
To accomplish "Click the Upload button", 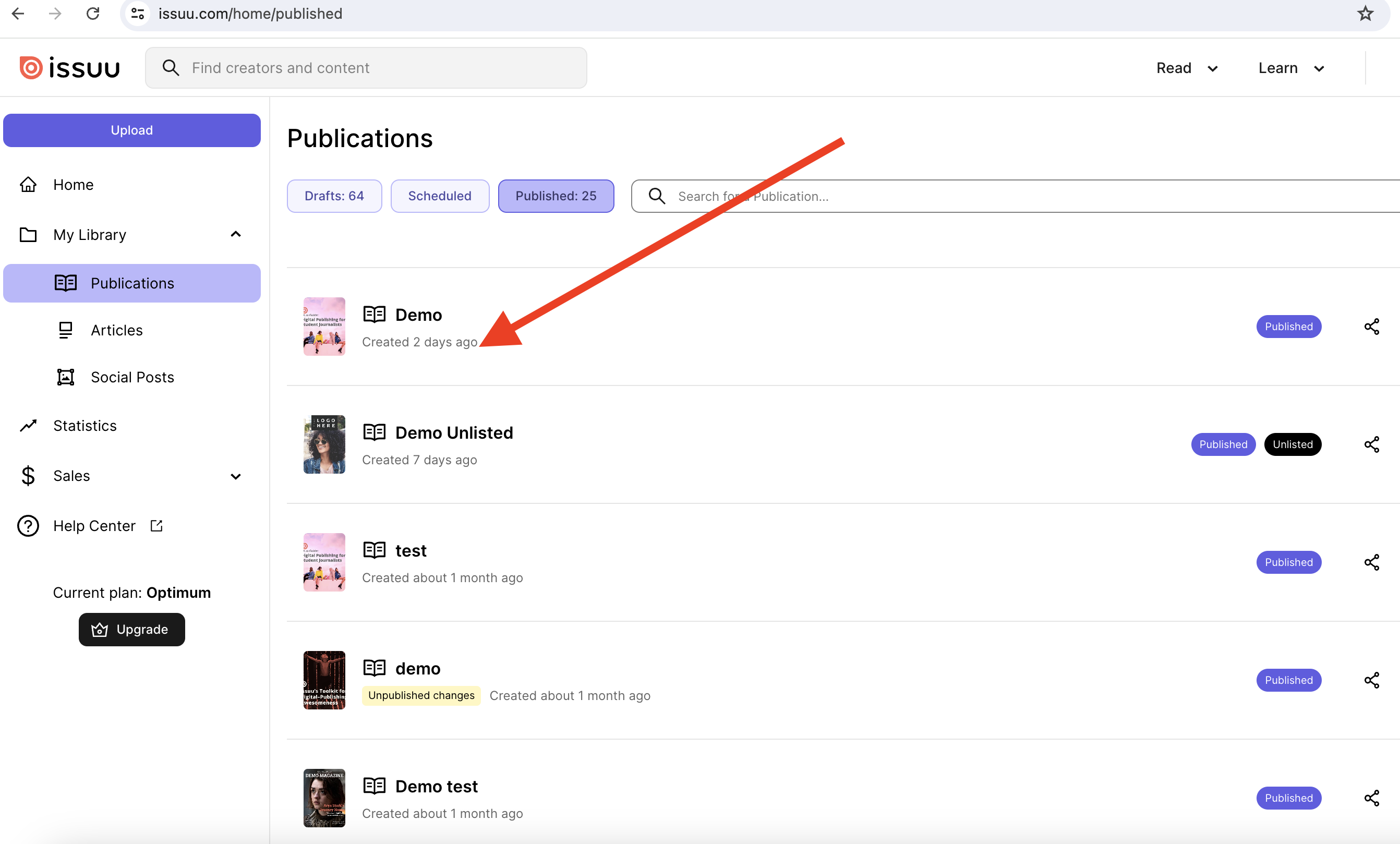I will [x=131, y=130].
